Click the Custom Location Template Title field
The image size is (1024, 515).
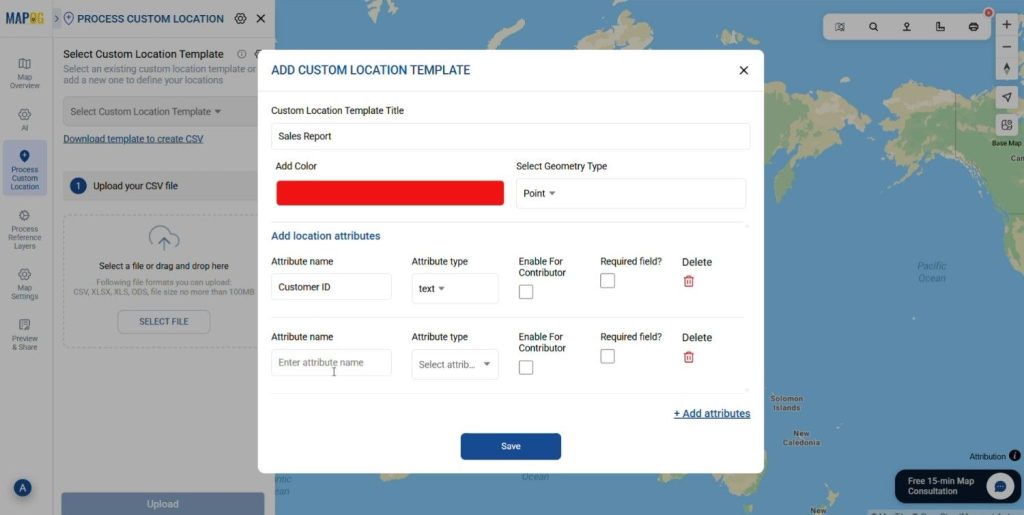510,136
